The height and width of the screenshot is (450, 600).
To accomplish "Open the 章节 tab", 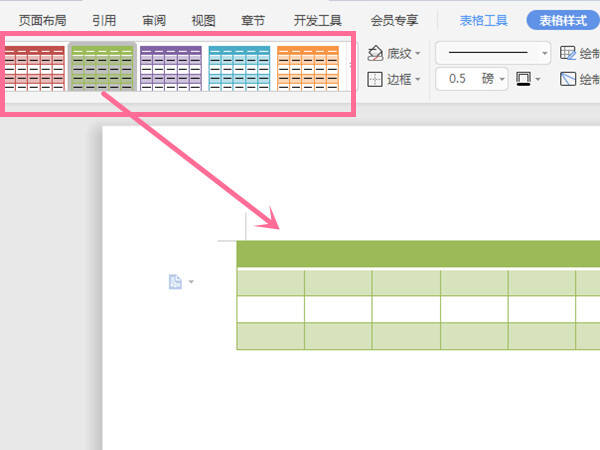I will pyautogui.click(x=253, y=20).
